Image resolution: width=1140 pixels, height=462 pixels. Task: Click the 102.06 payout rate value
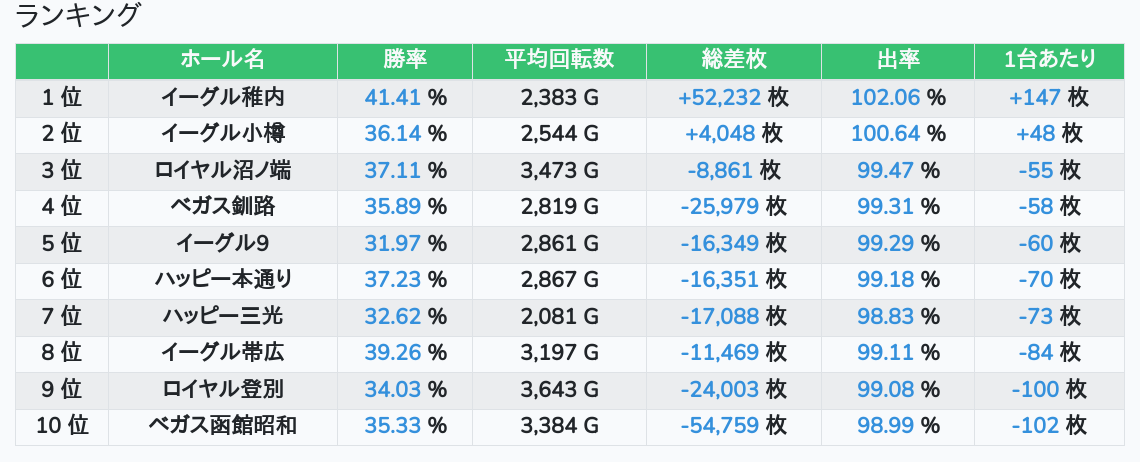886,98
